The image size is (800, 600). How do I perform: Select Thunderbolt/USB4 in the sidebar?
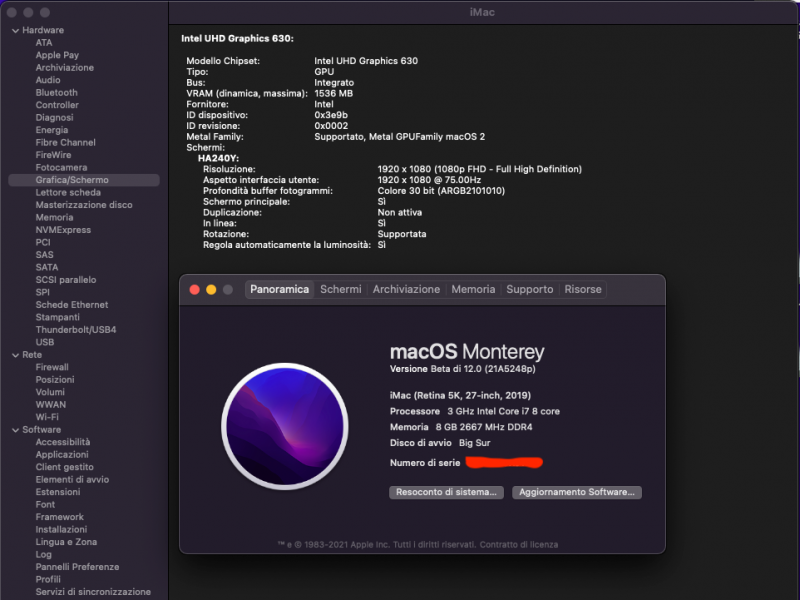pyautogui.click(x=76, y=330)
